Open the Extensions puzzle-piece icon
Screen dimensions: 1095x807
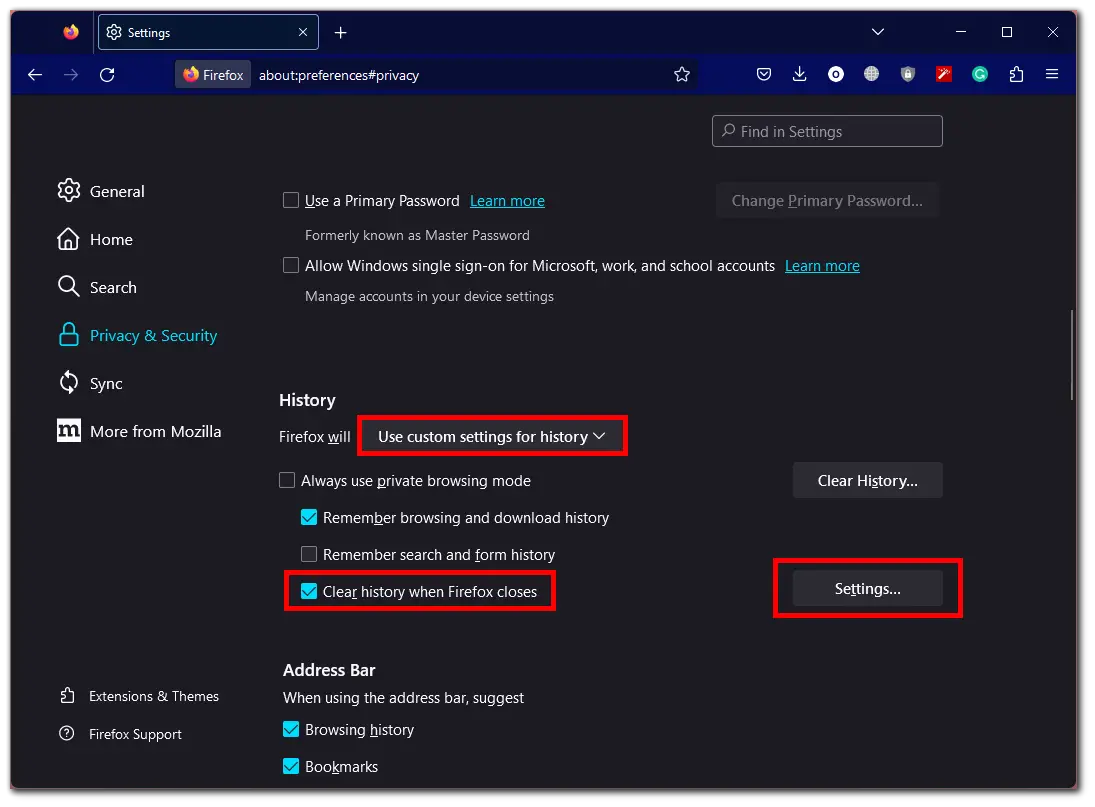1015,74
